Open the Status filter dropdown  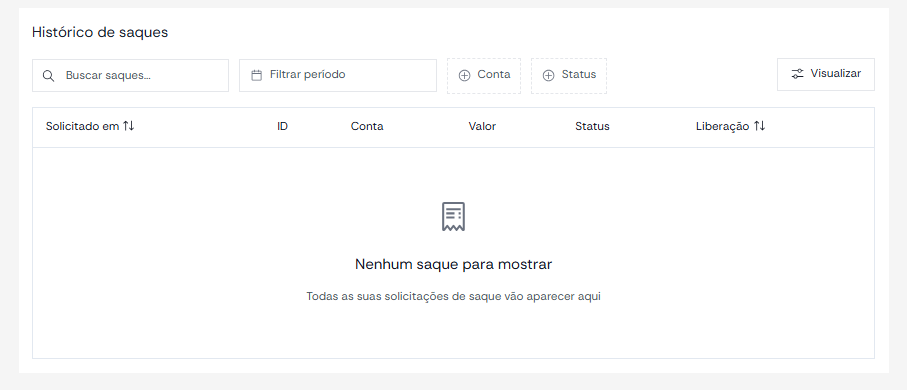point(569,76)
